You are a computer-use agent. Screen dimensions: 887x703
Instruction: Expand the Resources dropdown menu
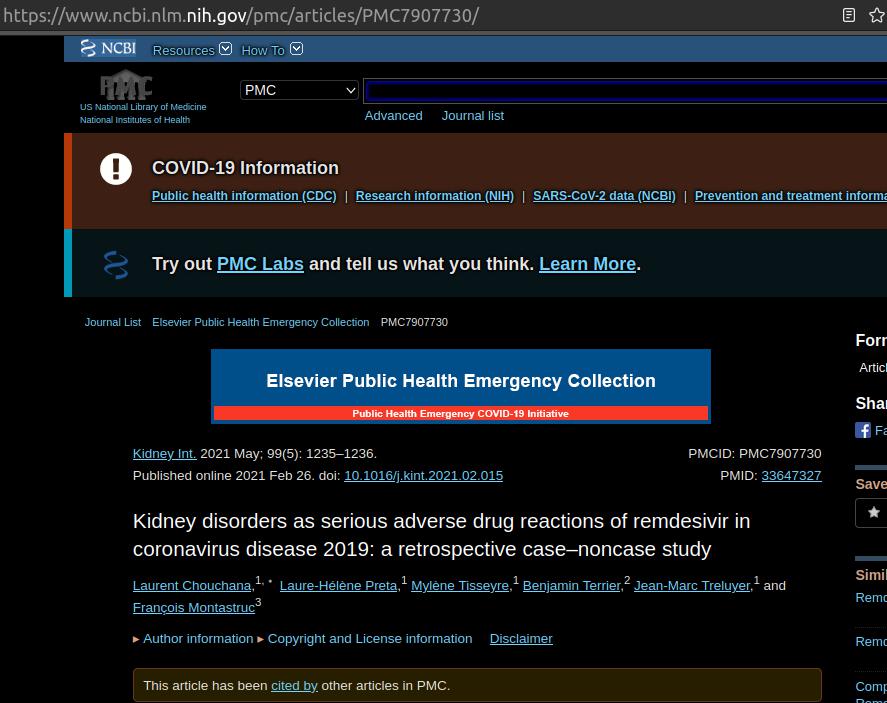[x=192, y=50]
